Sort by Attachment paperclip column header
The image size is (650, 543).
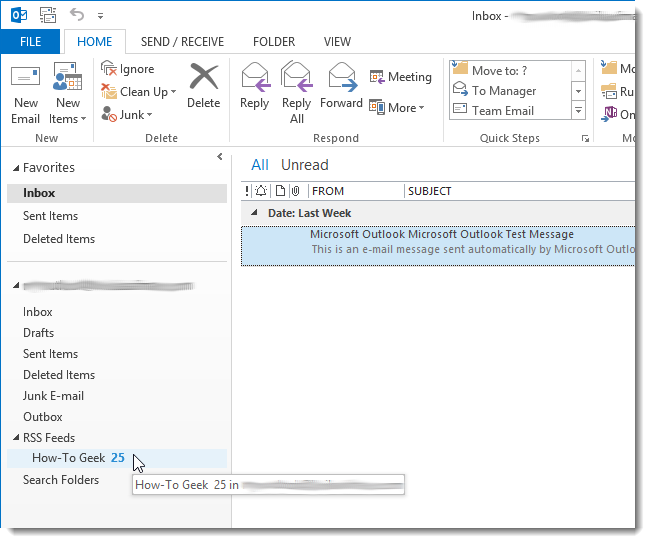point(296,191)
